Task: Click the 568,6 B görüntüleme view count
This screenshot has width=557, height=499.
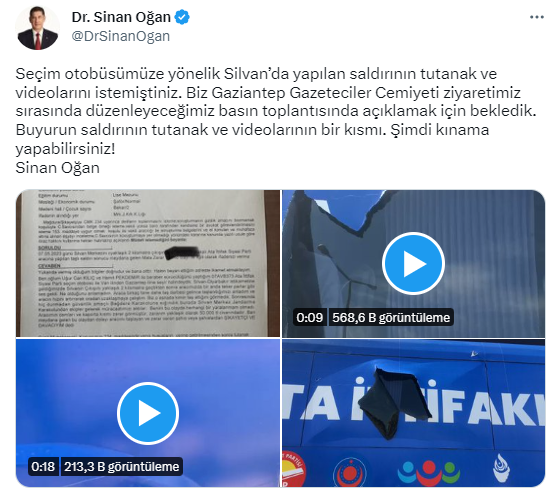Action: pos(391,317)
